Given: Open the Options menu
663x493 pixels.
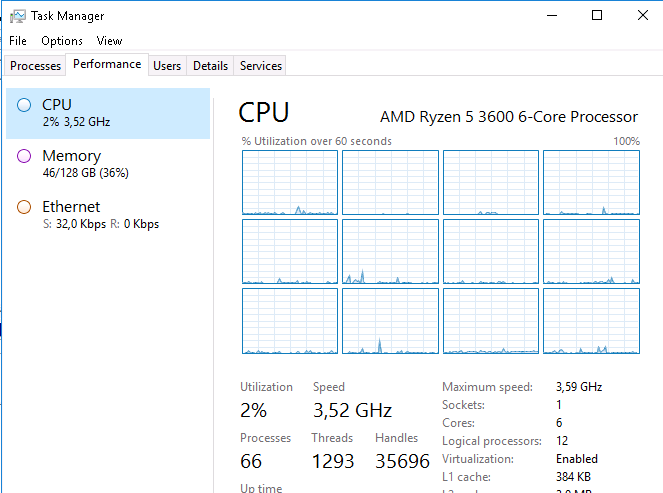Looking at the screenshot, I should coord(62,41).
